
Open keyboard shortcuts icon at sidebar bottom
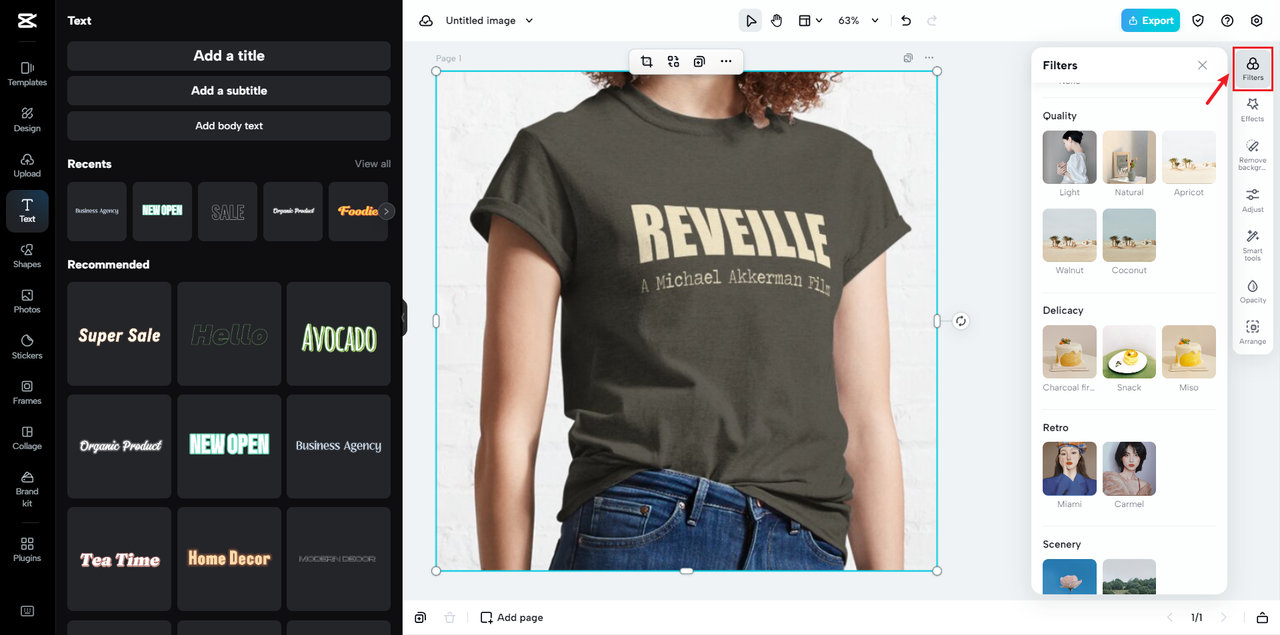[x=27, y=611]
